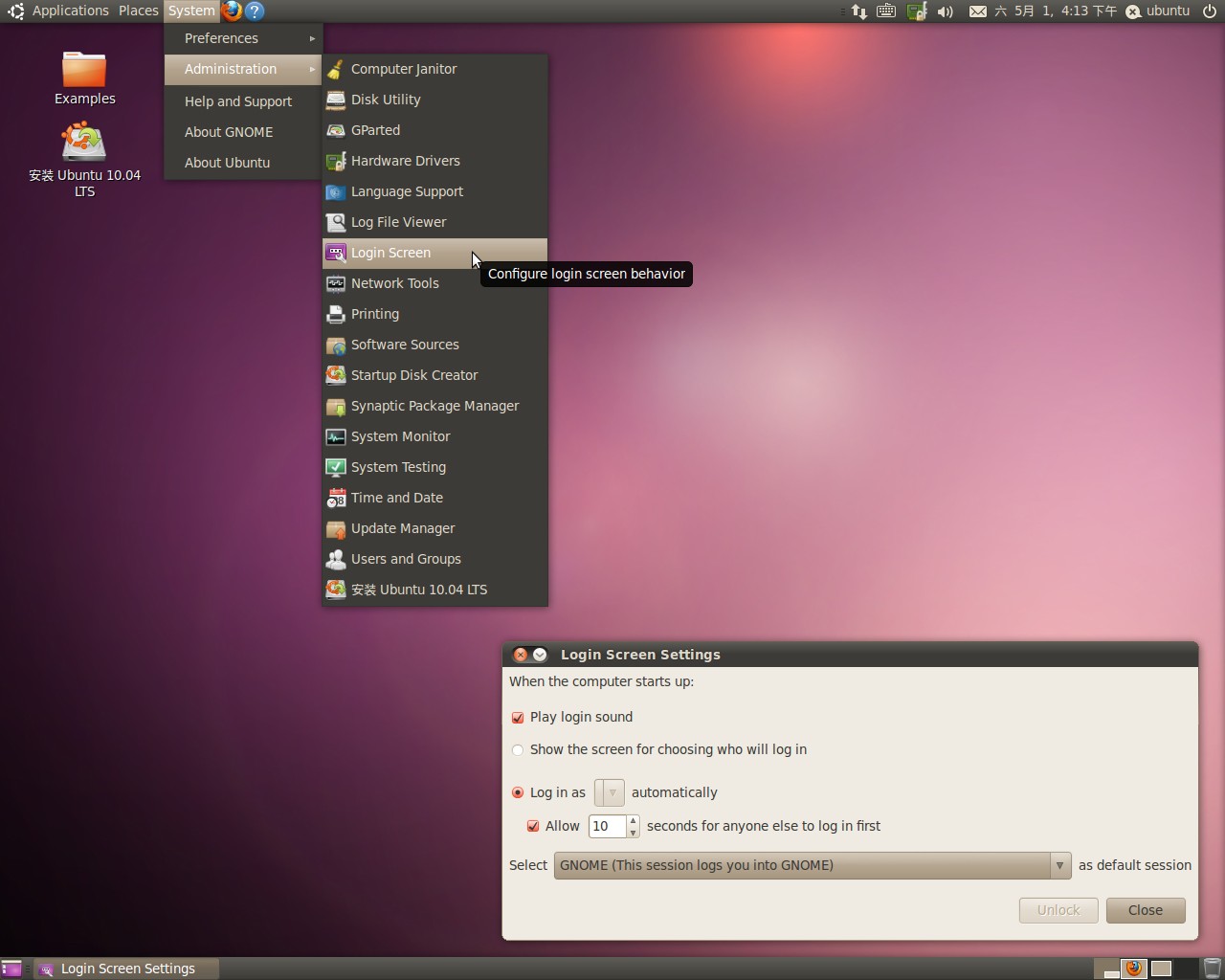Viewport: 1225px width, 980px height.
Task: Click the Network Tools icon
Action: (x=335, y=283)
